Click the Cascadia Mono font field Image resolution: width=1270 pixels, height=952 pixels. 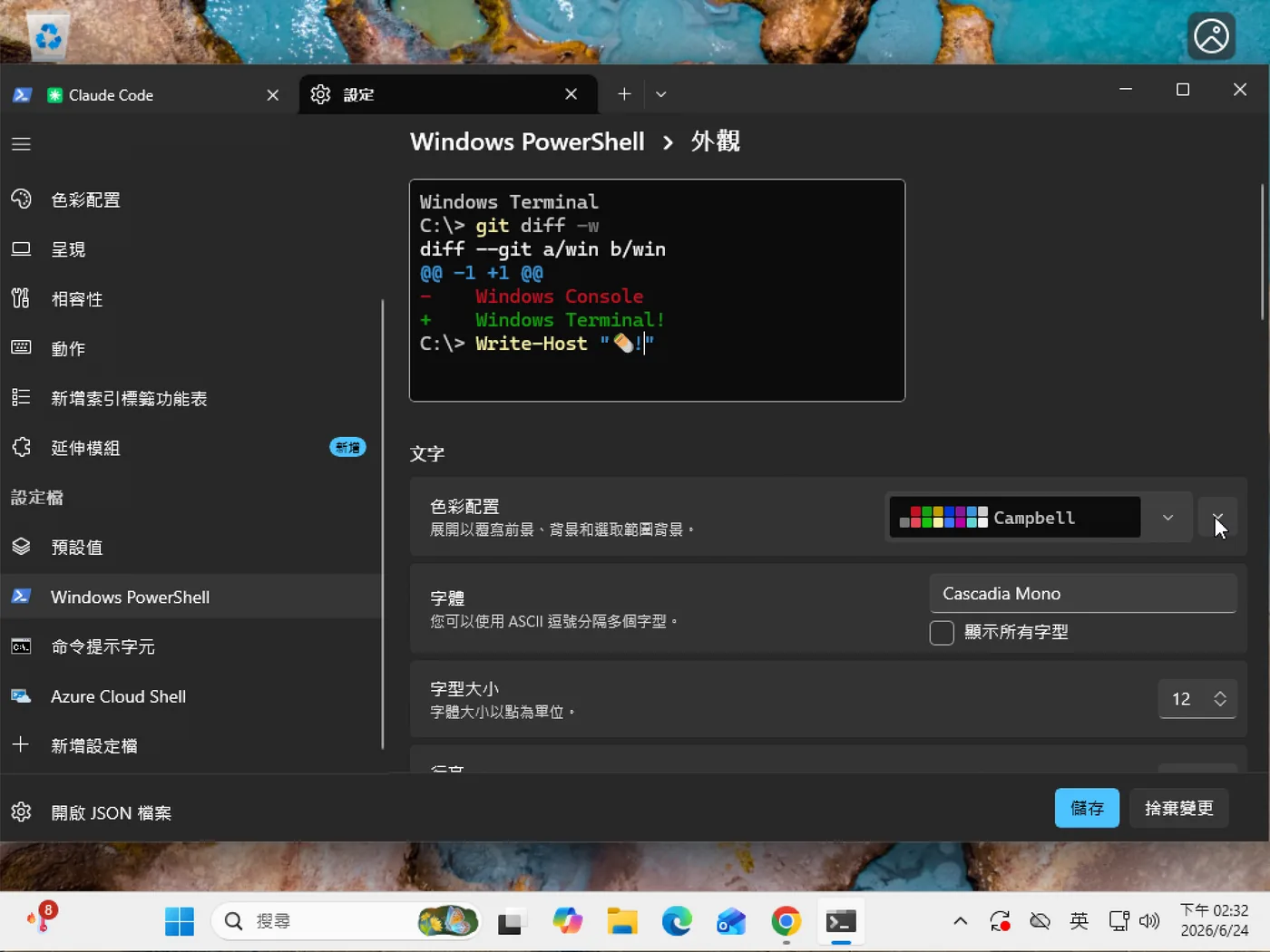tap(1083, 594)
